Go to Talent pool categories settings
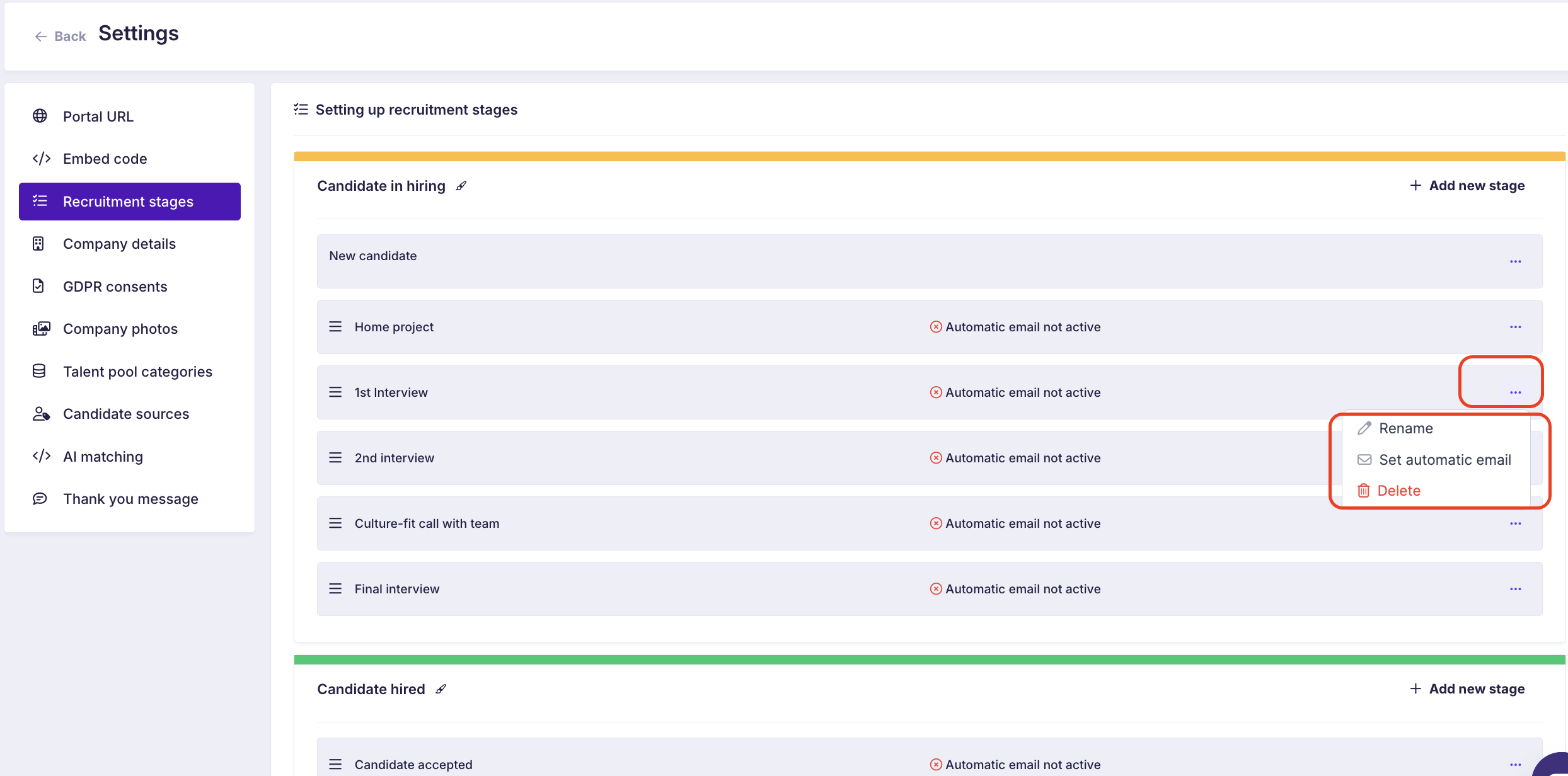1568x776 pixels. (x=137, y=372)
